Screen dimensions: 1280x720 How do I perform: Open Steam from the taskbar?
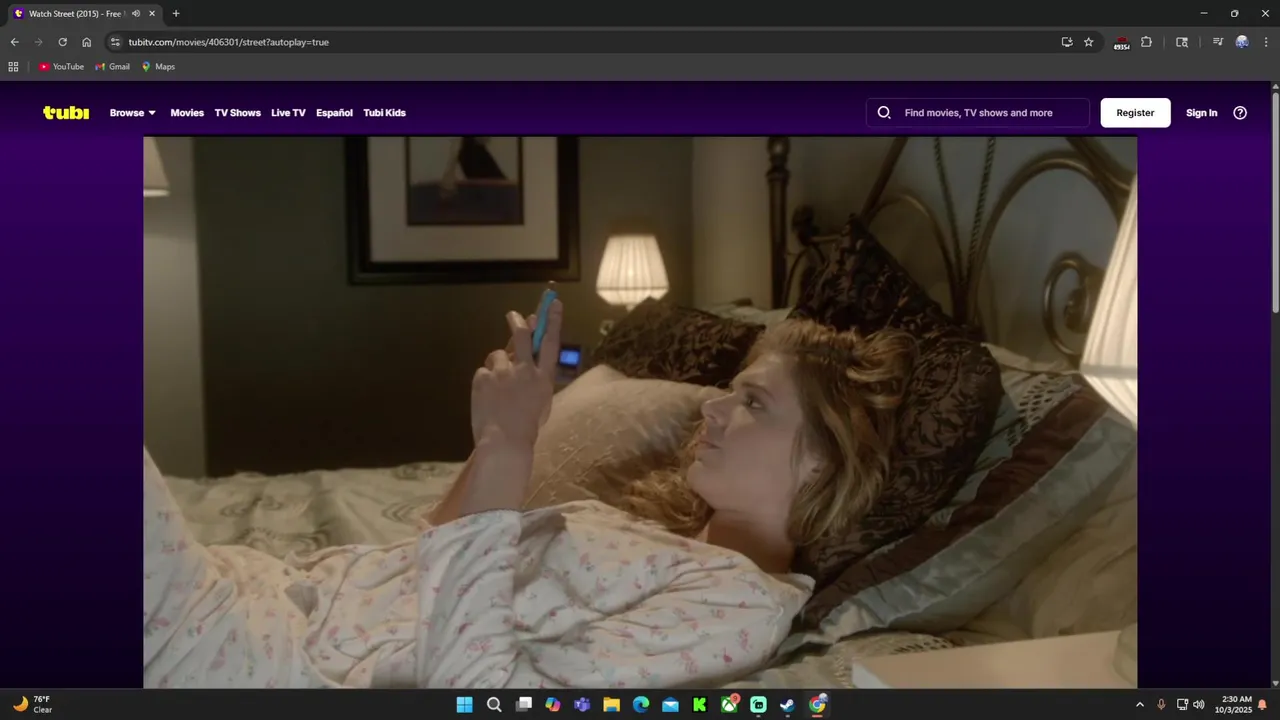788,705
